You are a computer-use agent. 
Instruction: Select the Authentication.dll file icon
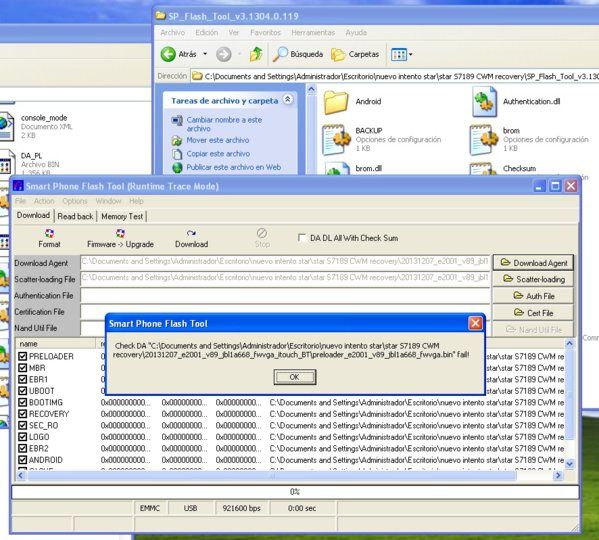[x=484, y=102]
